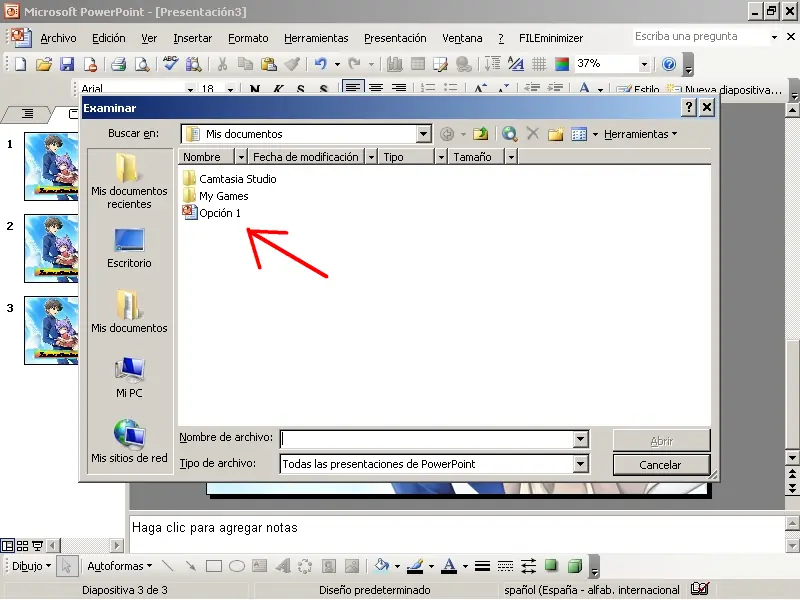Click the Views icon in Examinar dialog

tap(579, 134)
